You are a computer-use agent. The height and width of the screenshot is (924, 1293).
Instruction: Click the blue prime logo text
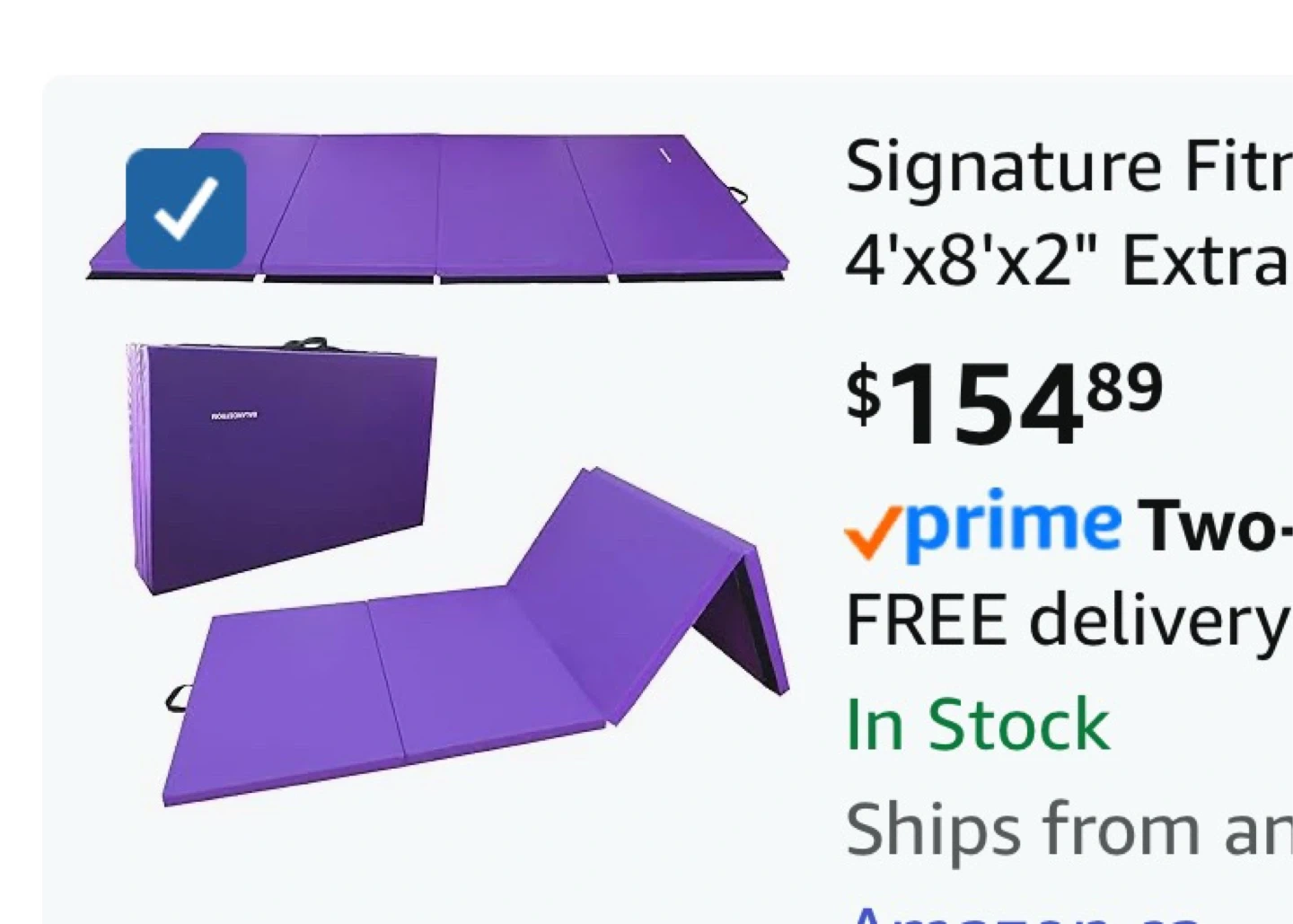(1014, 524)
